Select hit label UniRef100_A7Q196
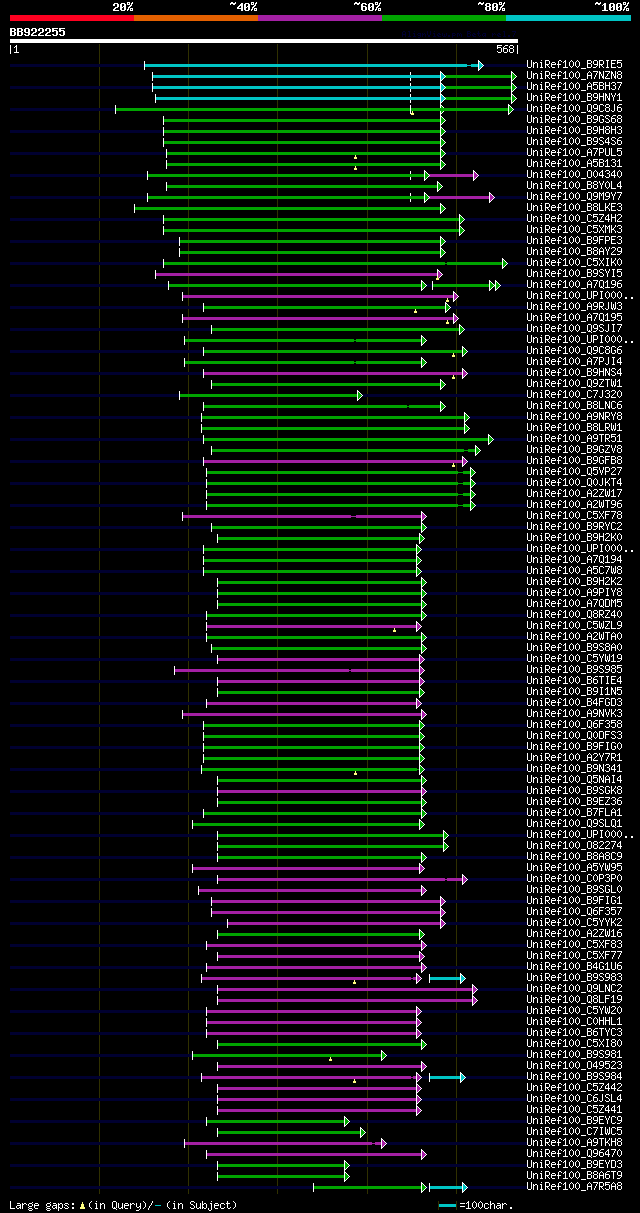640x1213 pixels. coord(574,285)
